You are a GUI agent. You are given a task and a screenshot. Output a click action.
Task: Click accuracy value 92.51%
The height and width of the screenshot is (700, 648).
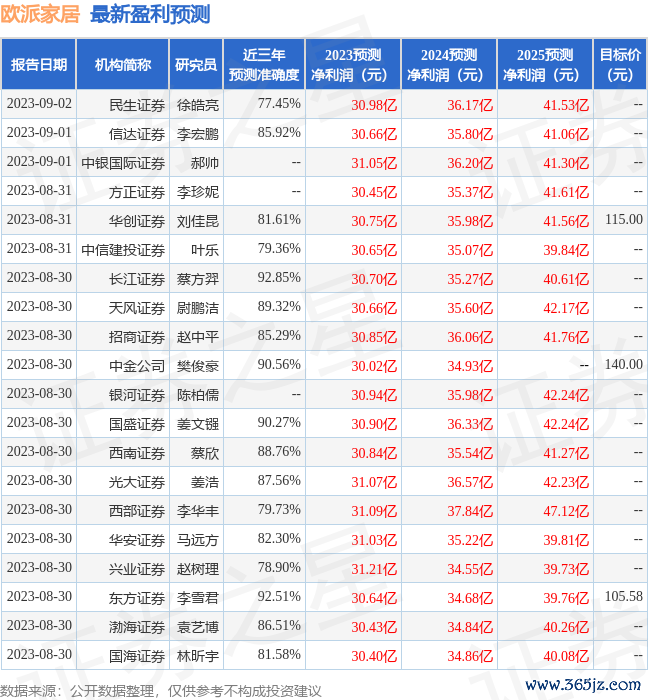(x=279, y=597)
